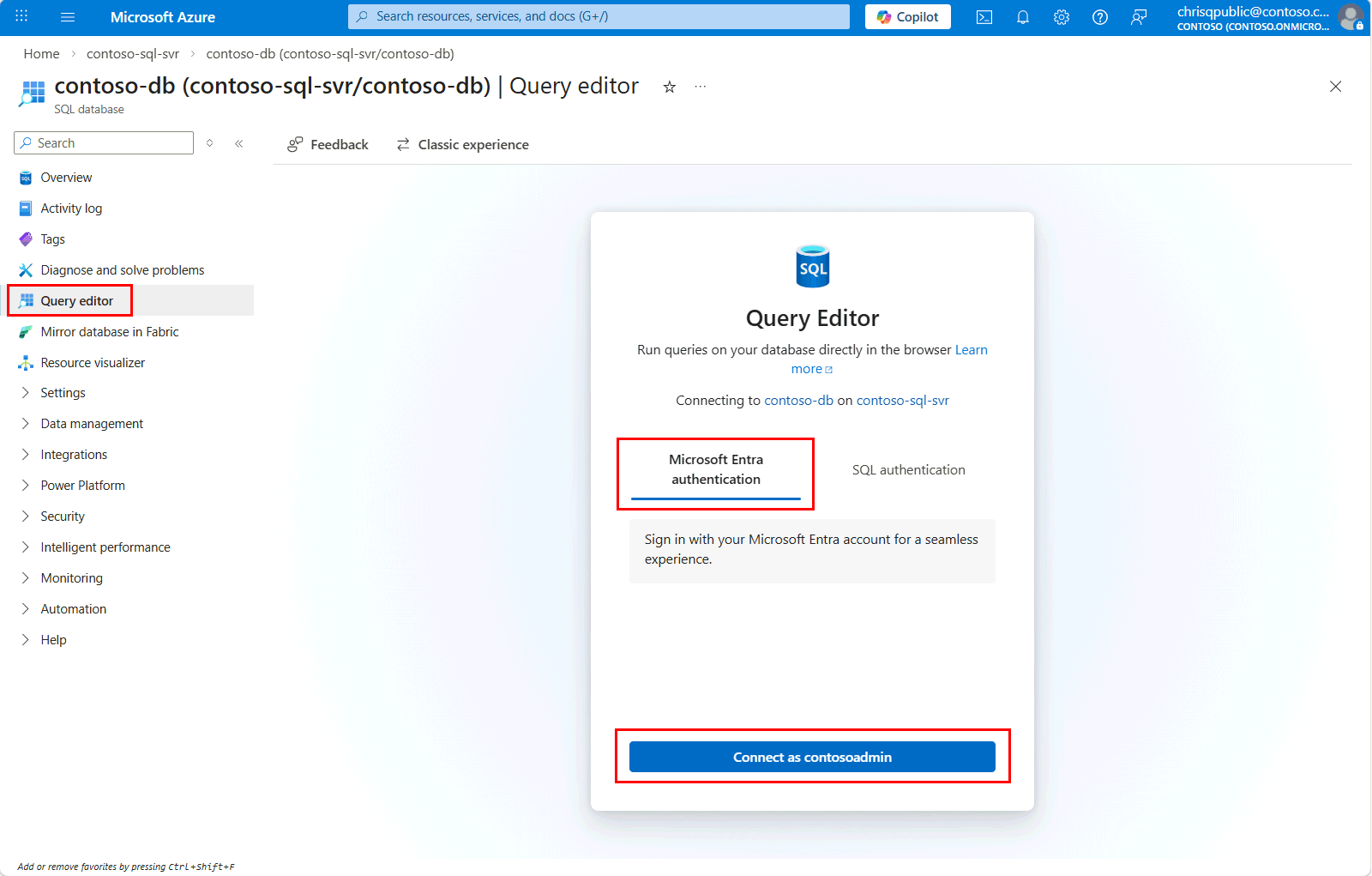Open portal settings gear icon
Viewport: 1372px width, 876px height.
(1062, 17)
